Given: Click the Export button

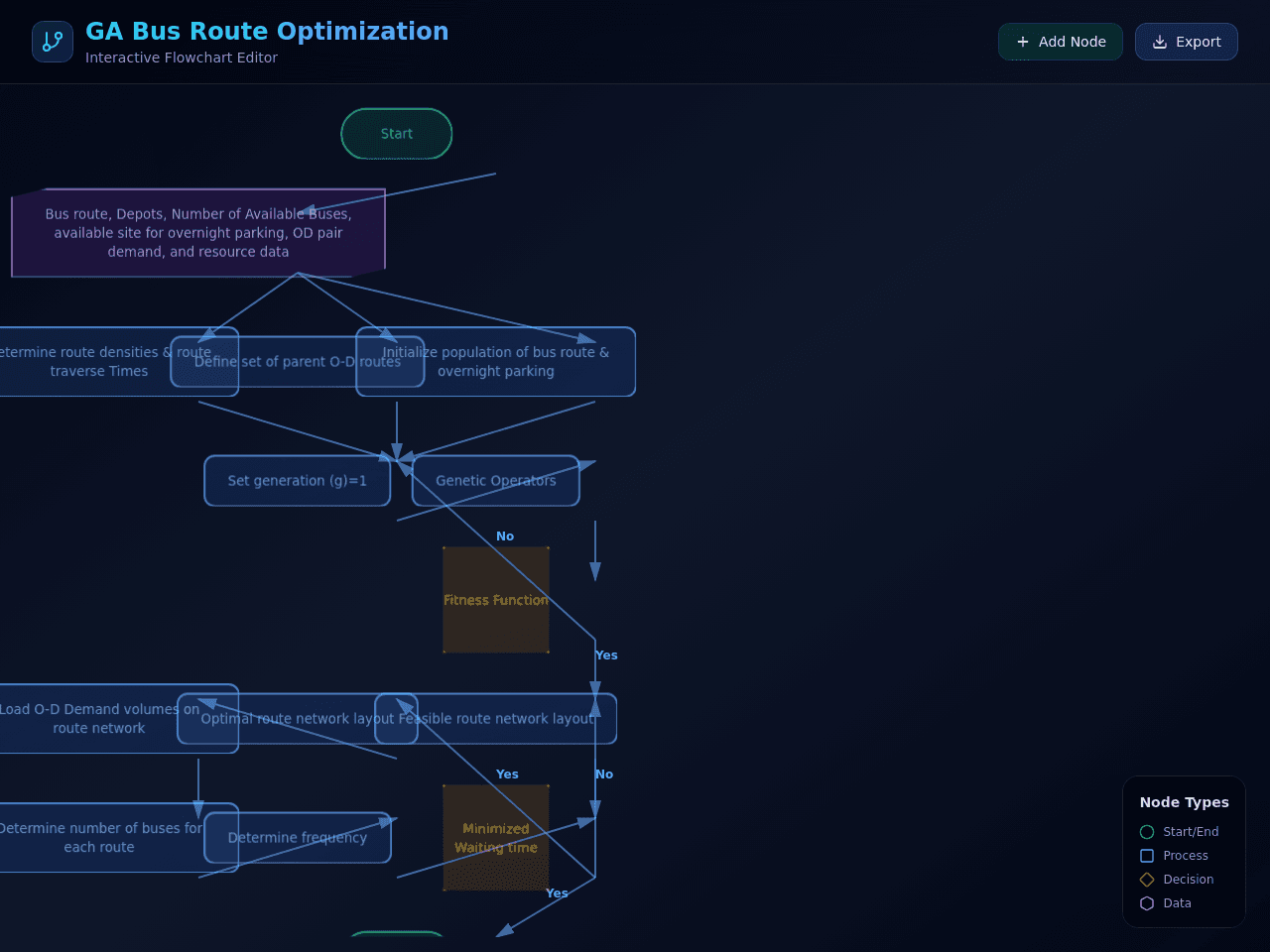Looking at the screenshot, I should pos(1187,42).
